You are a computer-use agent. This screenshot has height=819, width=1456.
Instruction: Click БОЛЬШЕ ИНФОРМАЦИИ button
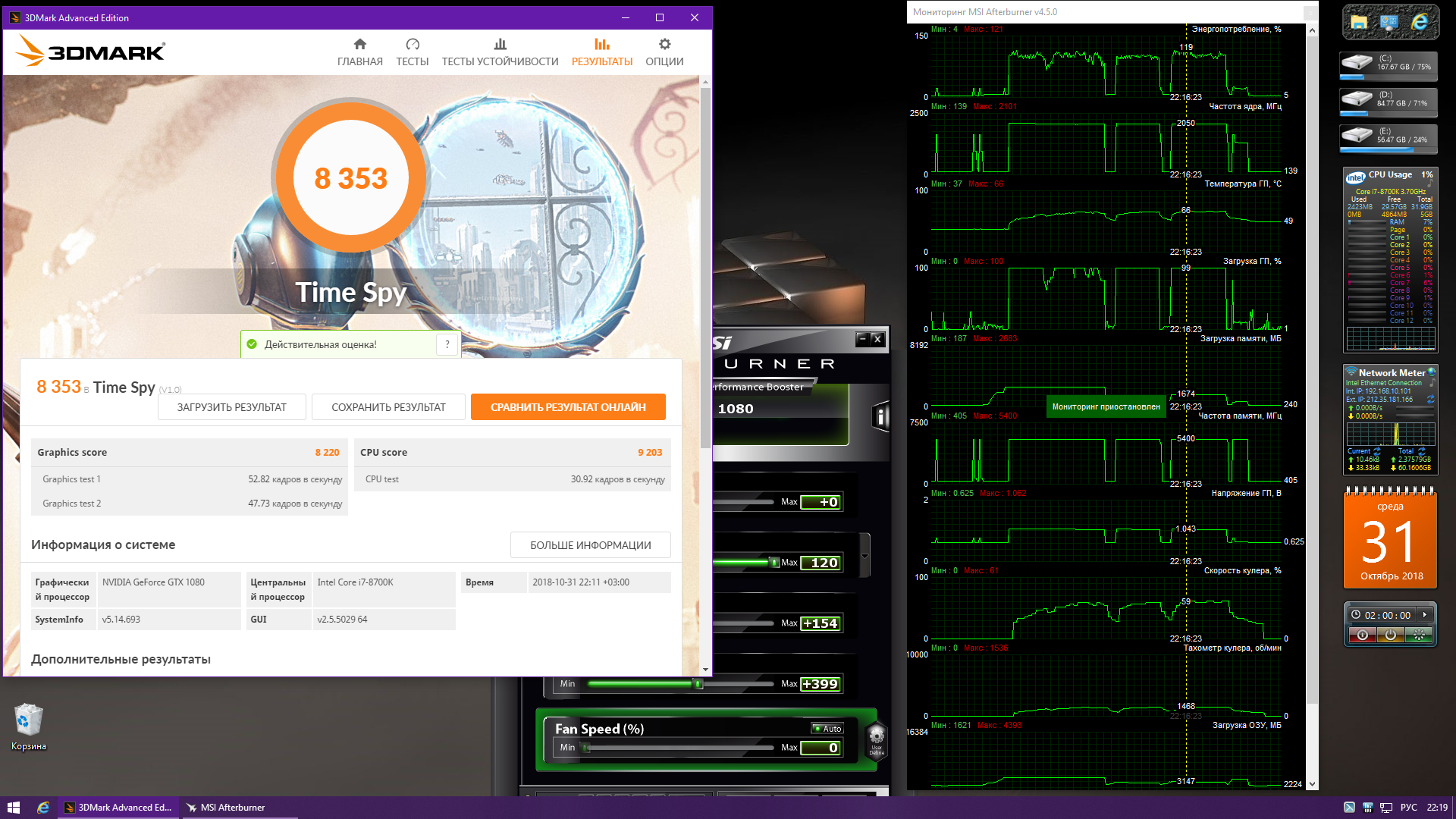pos(590,545)
